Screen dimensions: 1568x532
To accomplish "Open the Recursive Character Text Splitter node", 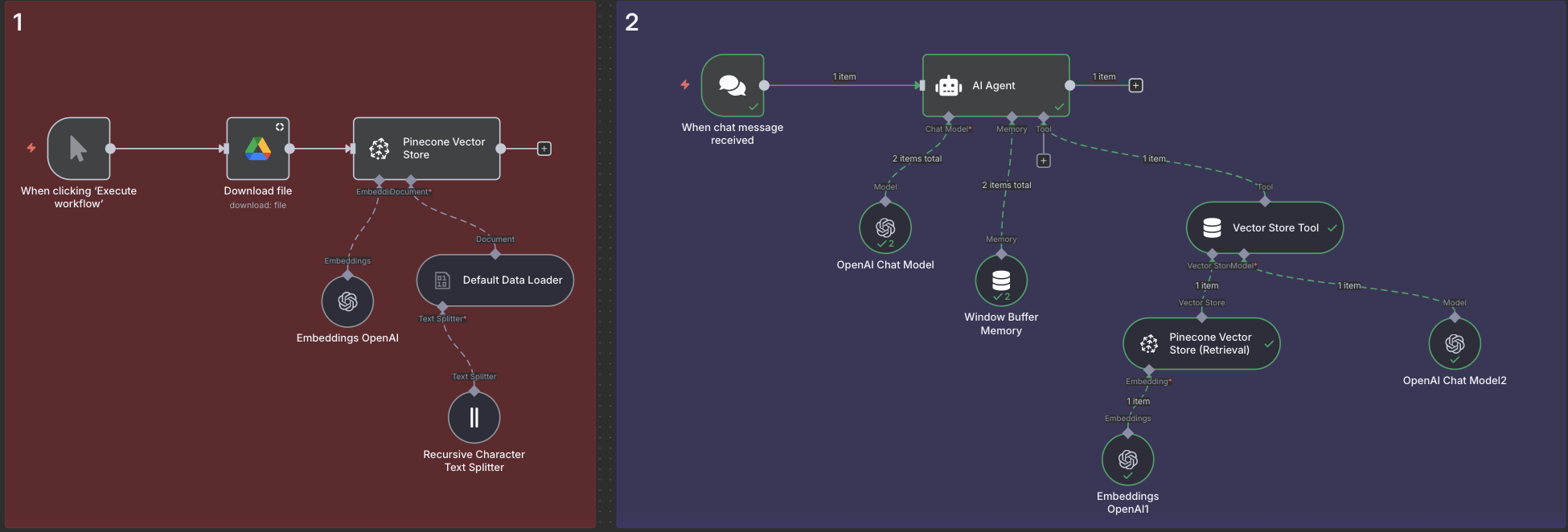I will 474,417.
